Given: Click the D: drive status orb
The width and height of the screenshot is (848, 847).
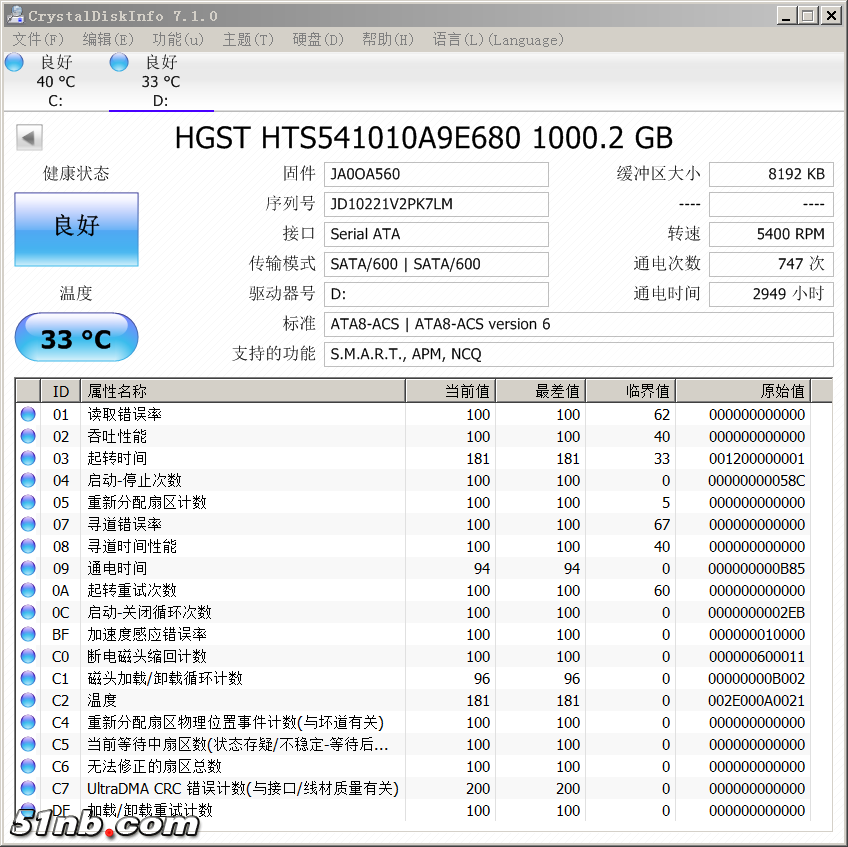Looking at the screenshot, I should 119,63.
